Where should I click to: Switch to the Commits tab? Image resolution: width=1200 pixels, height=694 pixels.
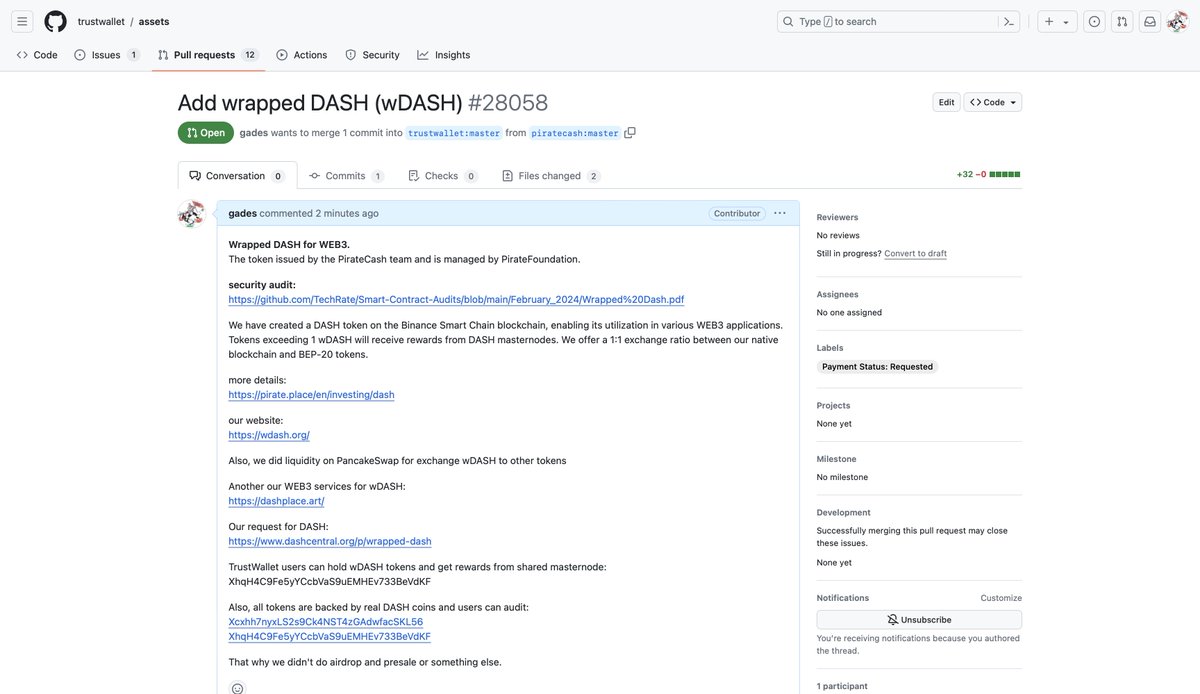(x=346, y=175)
